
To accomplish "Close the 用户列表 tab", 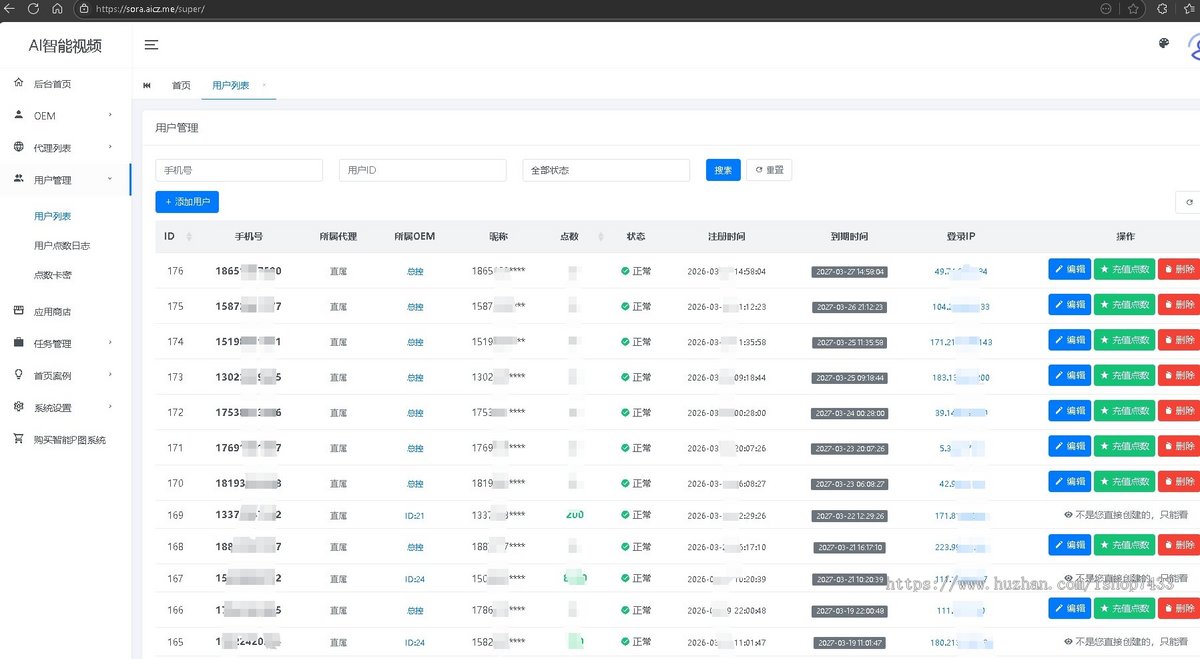I will [264, 85].
